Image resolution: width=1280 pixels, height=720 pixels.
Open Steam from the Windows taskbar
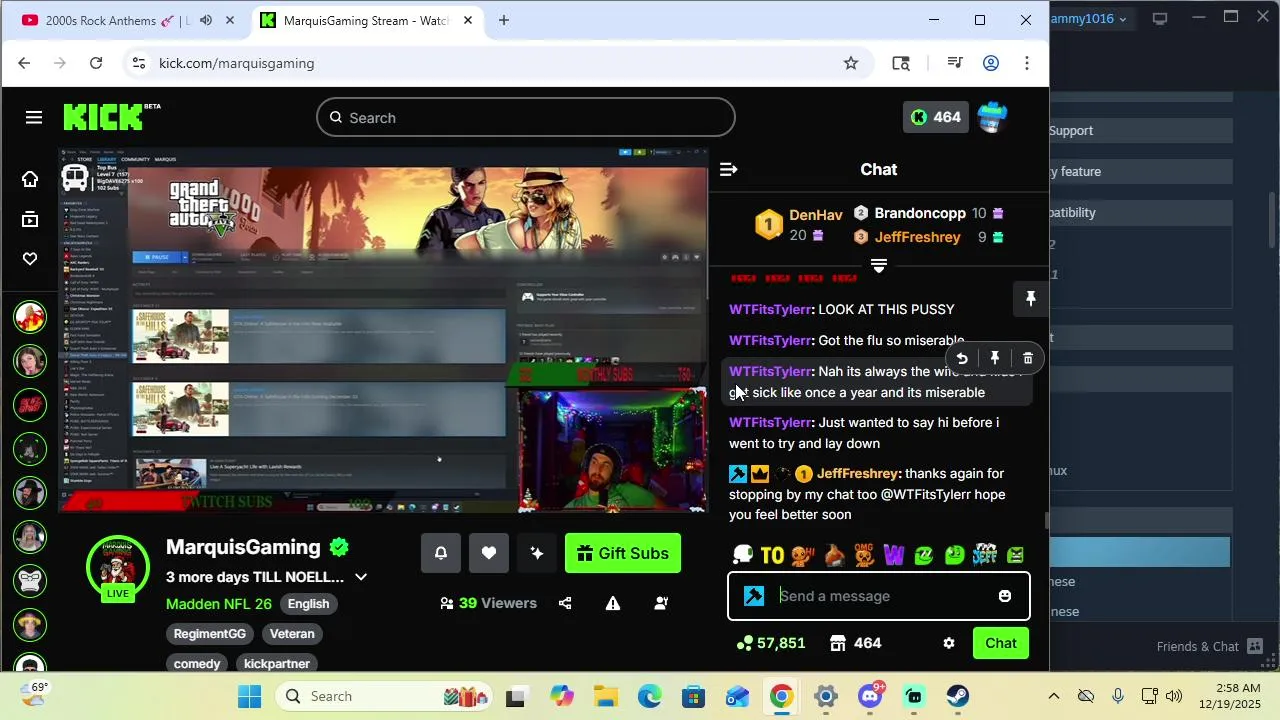[958, 696]
